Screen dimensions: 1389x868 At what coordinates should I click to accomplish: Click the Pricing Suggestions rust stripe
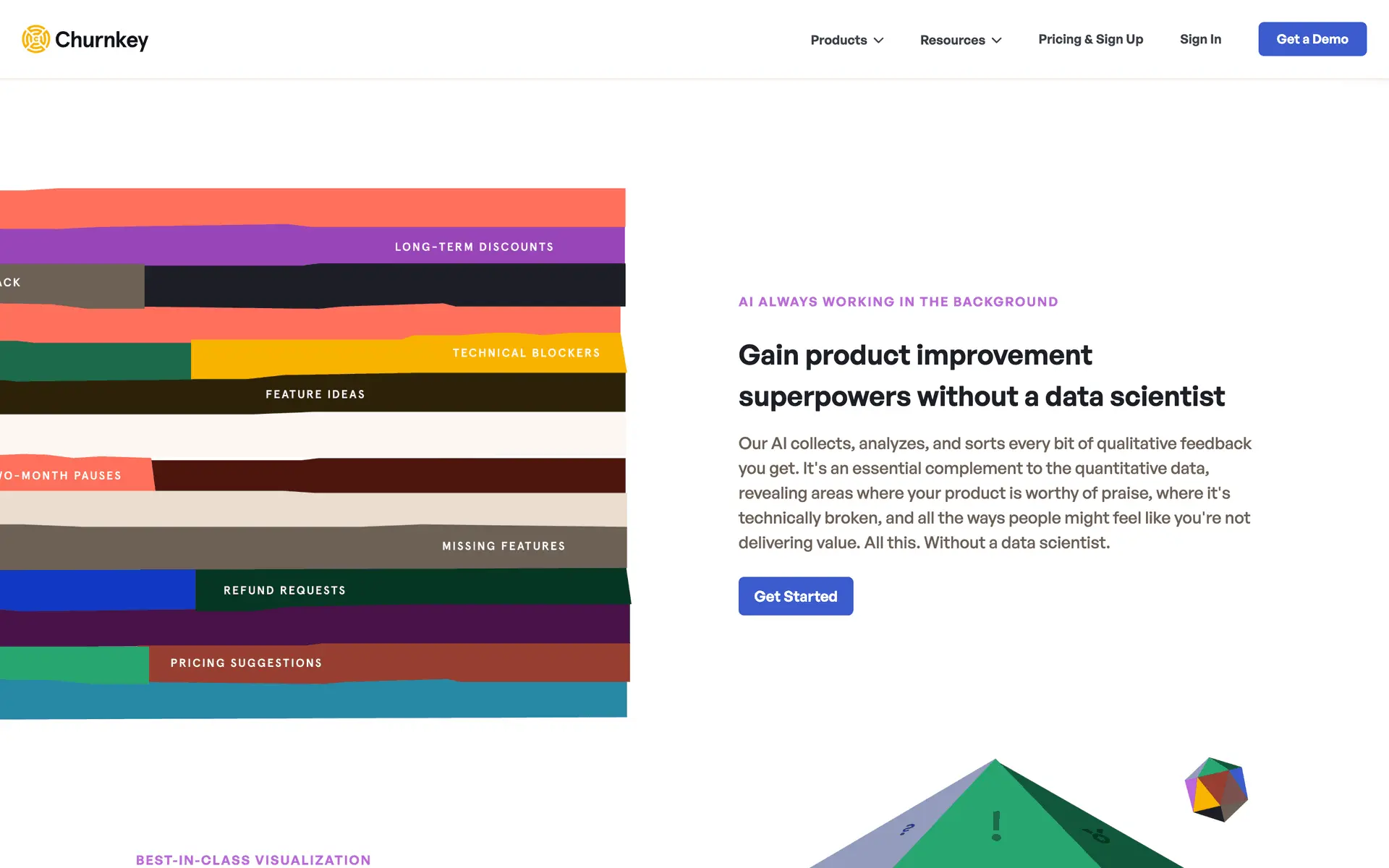point(246,663)
